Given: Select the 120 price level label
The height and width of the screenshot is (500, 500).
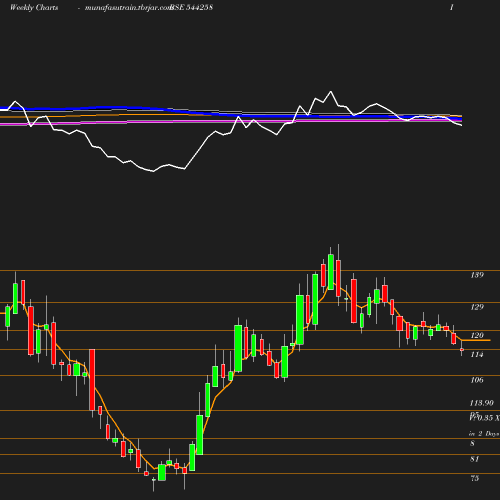Looking at the screenshot, I should point(477,335).
